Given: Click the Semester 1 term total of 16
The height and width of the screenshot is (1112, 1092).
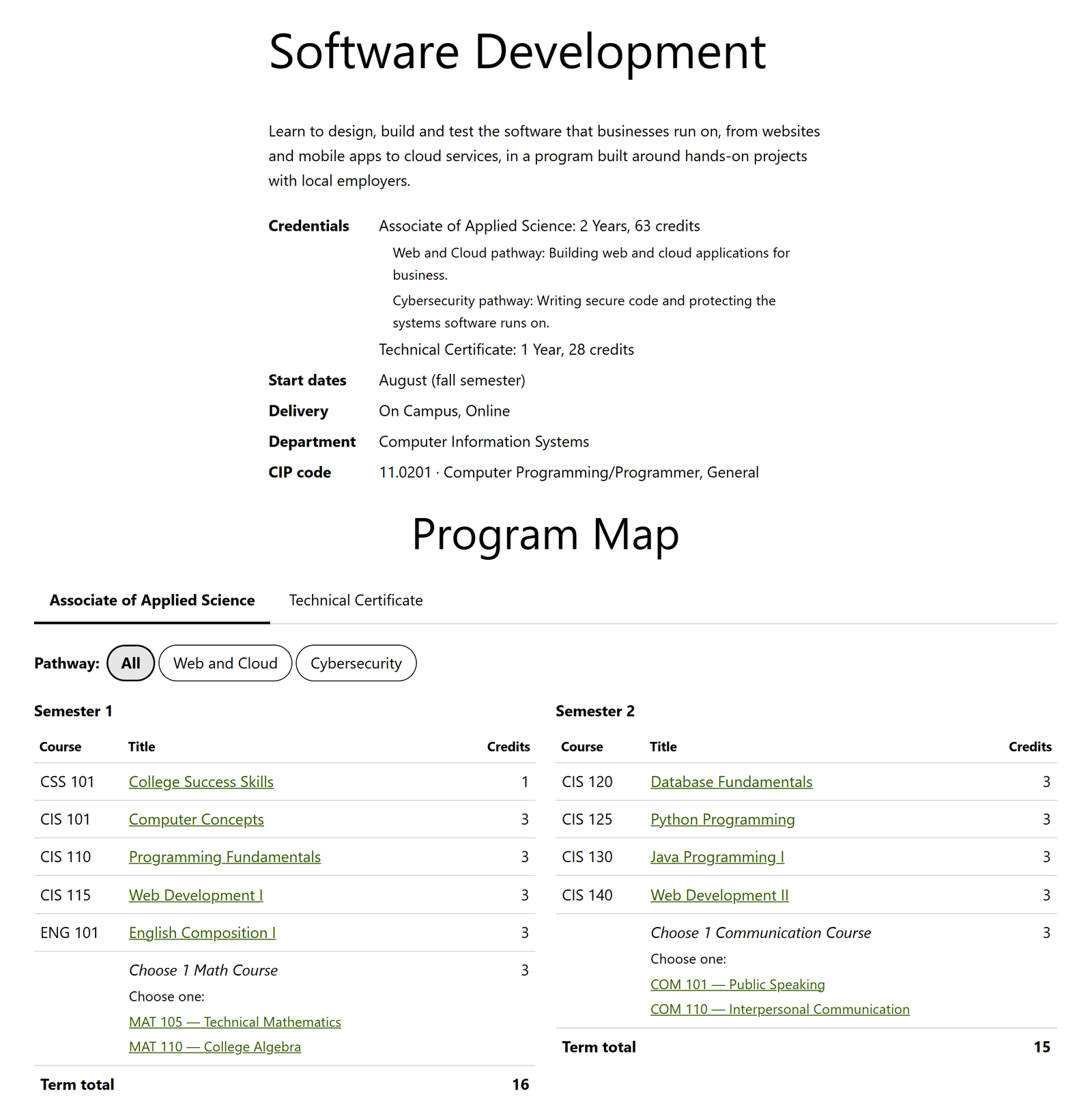Looking at the screenshot, I should tap(521, 1085).
